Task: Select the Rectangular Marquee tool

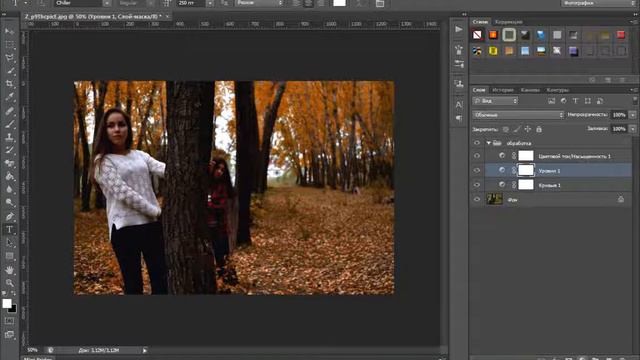Action: coord(9,45)
